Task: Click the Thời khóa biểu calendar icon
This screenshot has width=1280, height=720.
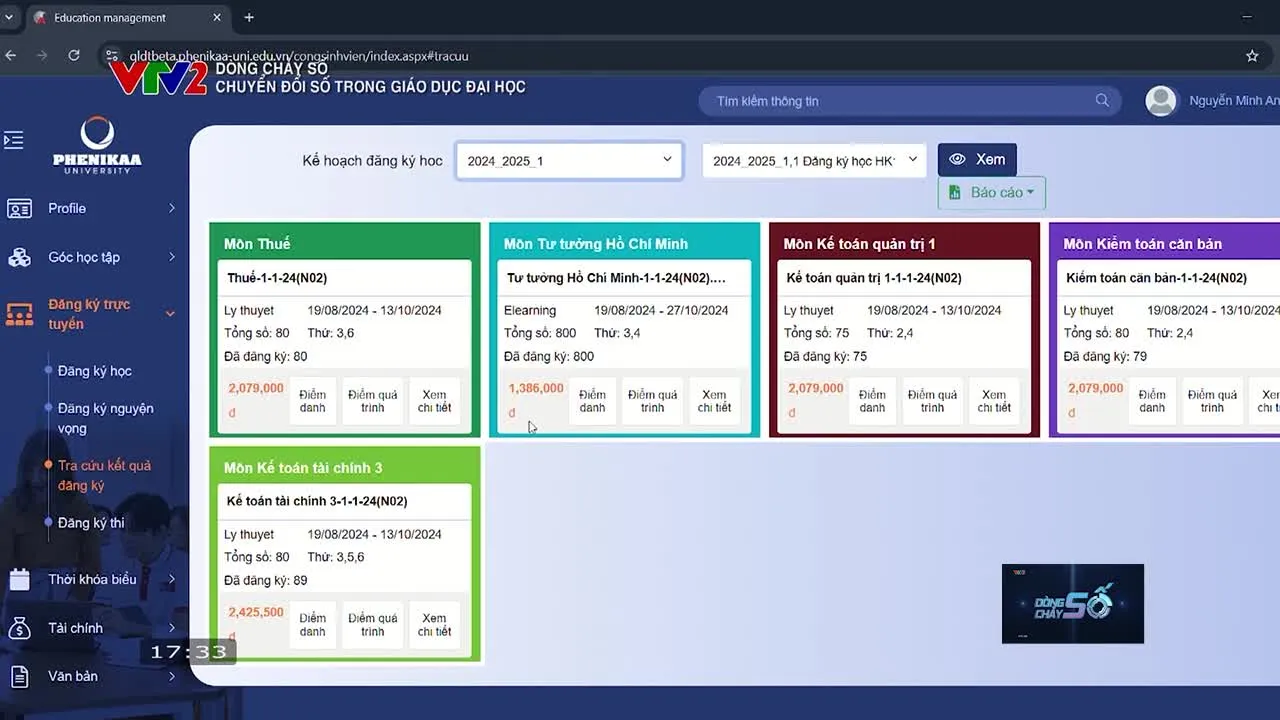Action: tap(19, 579)
